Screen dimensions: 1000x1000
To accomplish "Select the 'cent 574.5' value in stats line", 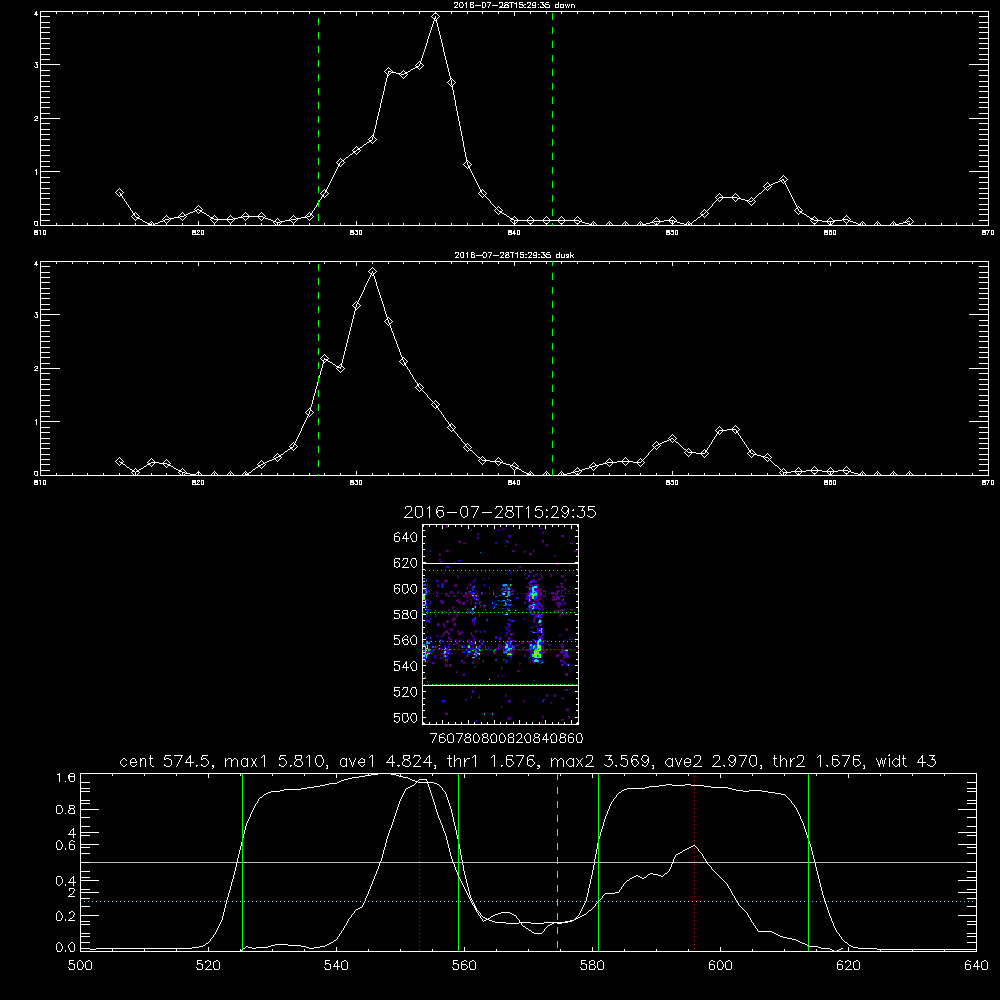I will tap(165, 761).
